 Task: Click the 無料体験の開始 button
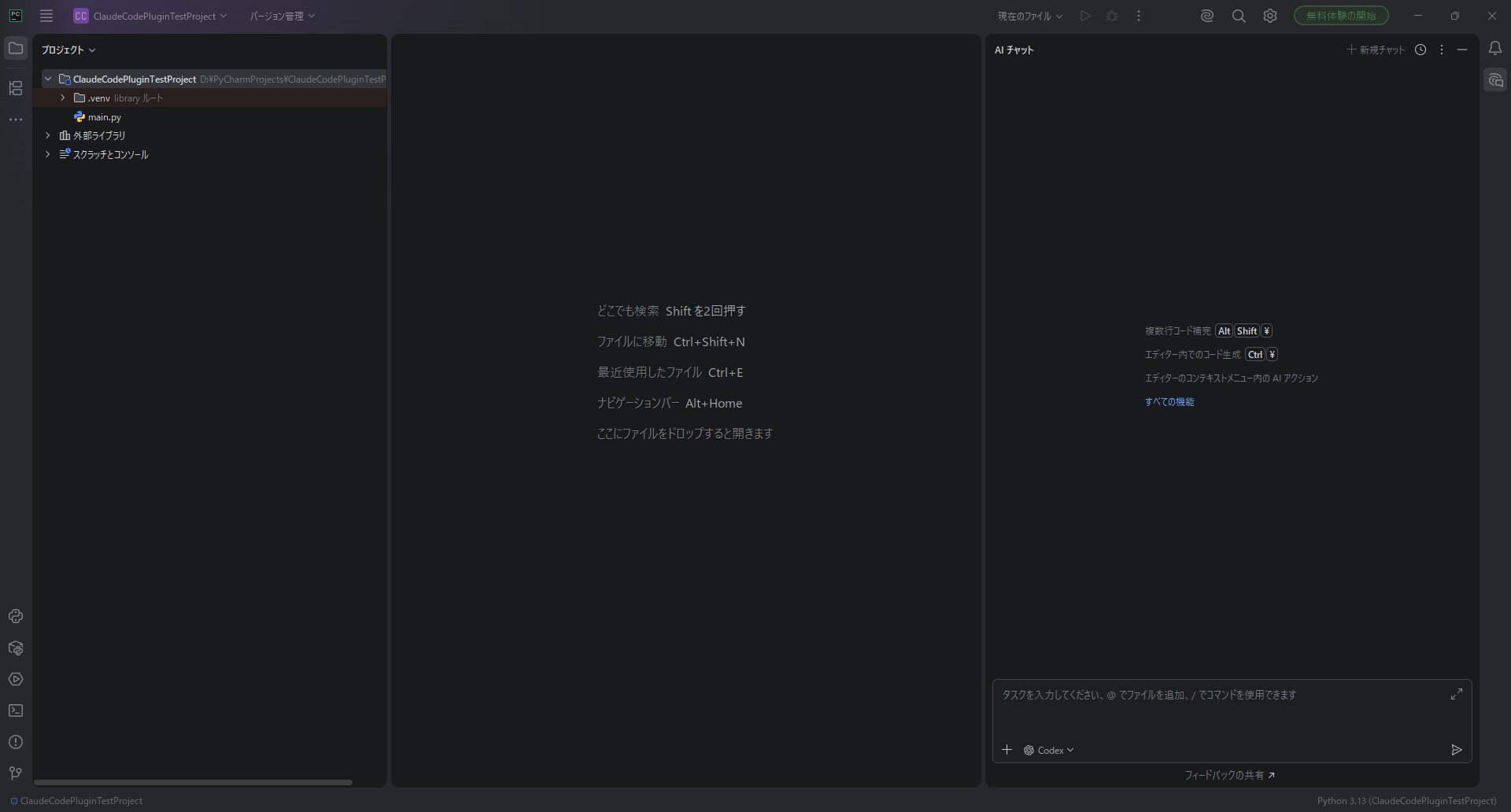point(1341,16)
